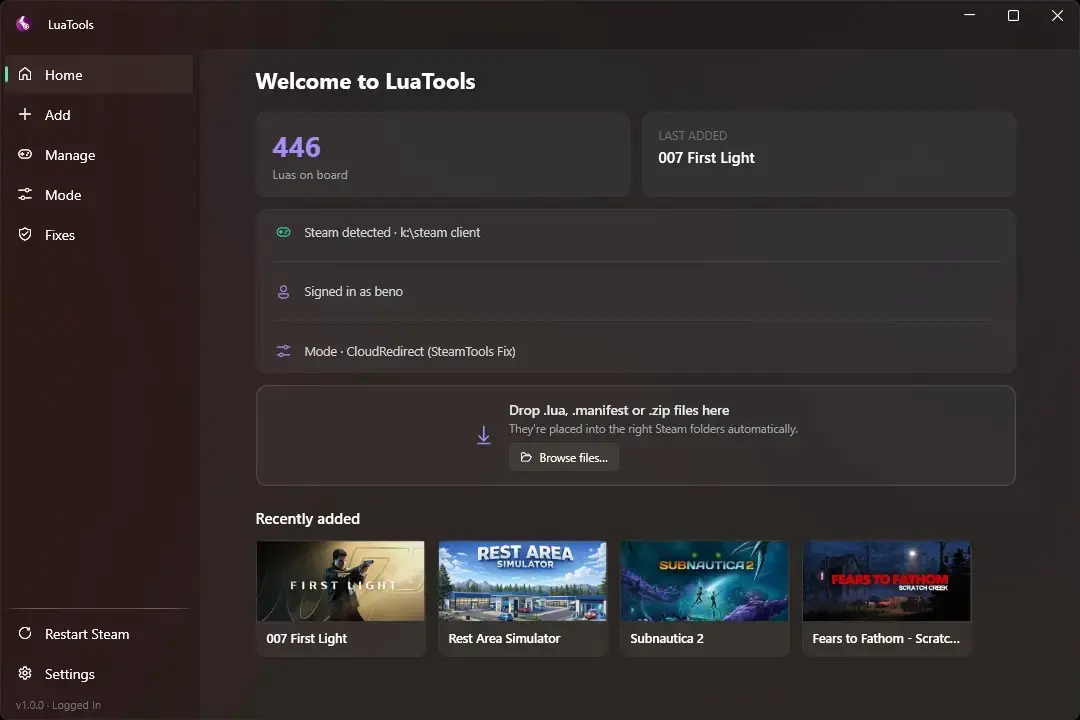Open the Rest Area Simulator thumbnail
This screenshot has height=720, width=1080.
522,581
